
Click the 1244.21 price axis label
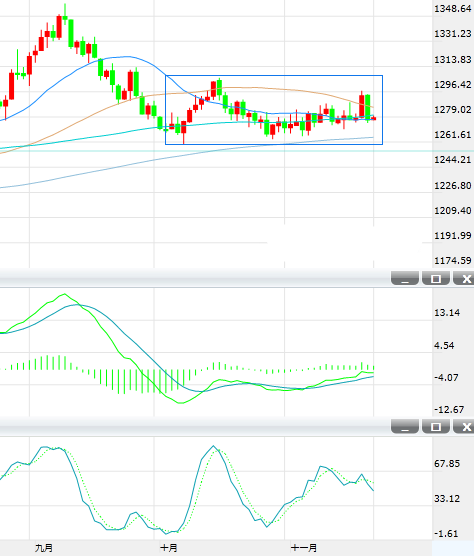[x=453, y=160]
